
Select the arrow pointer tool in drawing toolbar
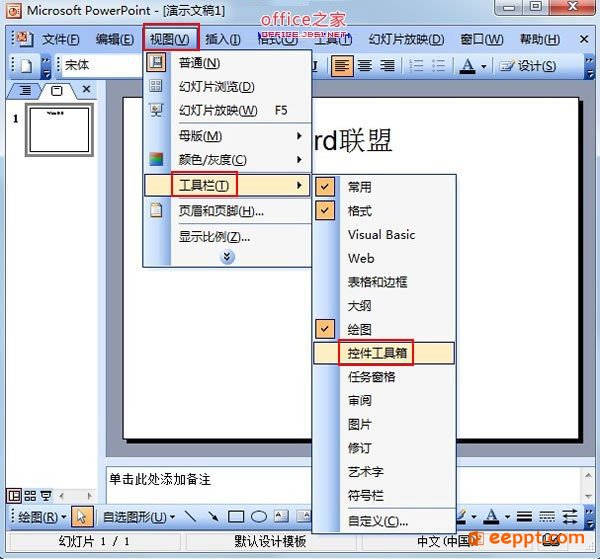pos(82,517)
